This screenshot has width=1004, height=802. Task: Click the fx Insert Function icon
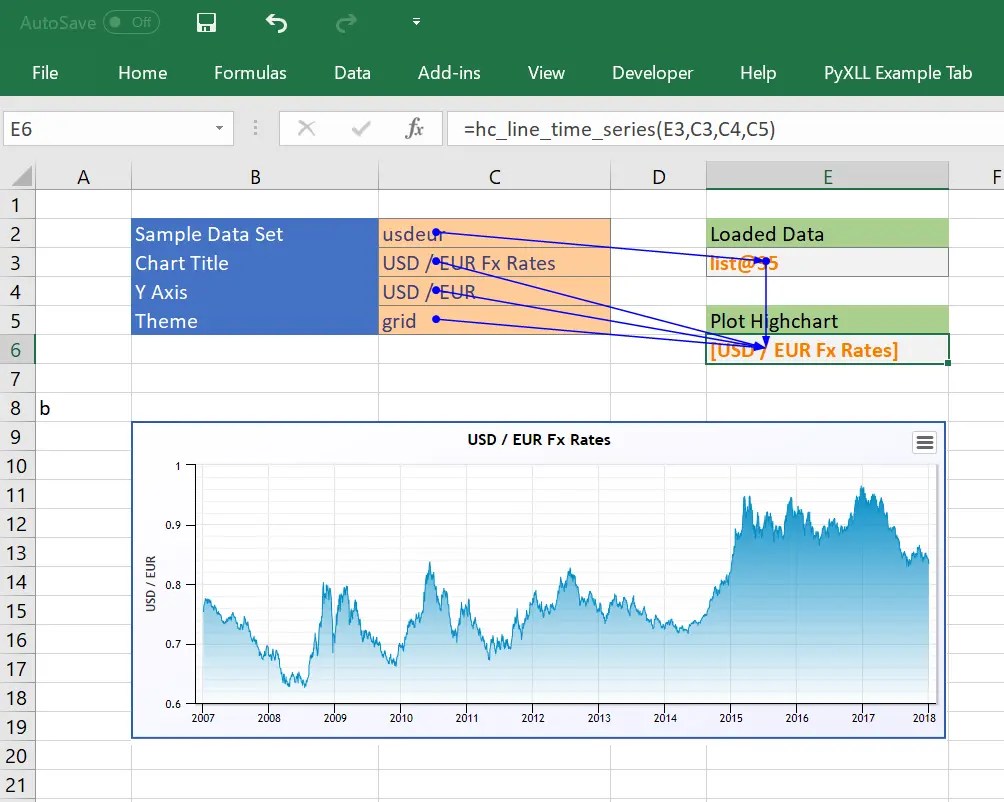pyautogui.click(x=414, y=129)
